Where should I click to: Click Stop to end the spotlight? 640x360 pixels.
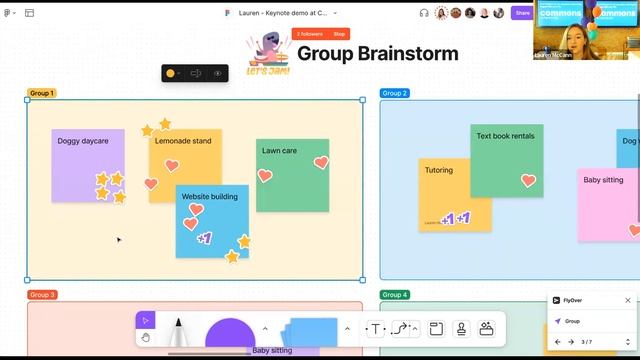coord(339,34)
